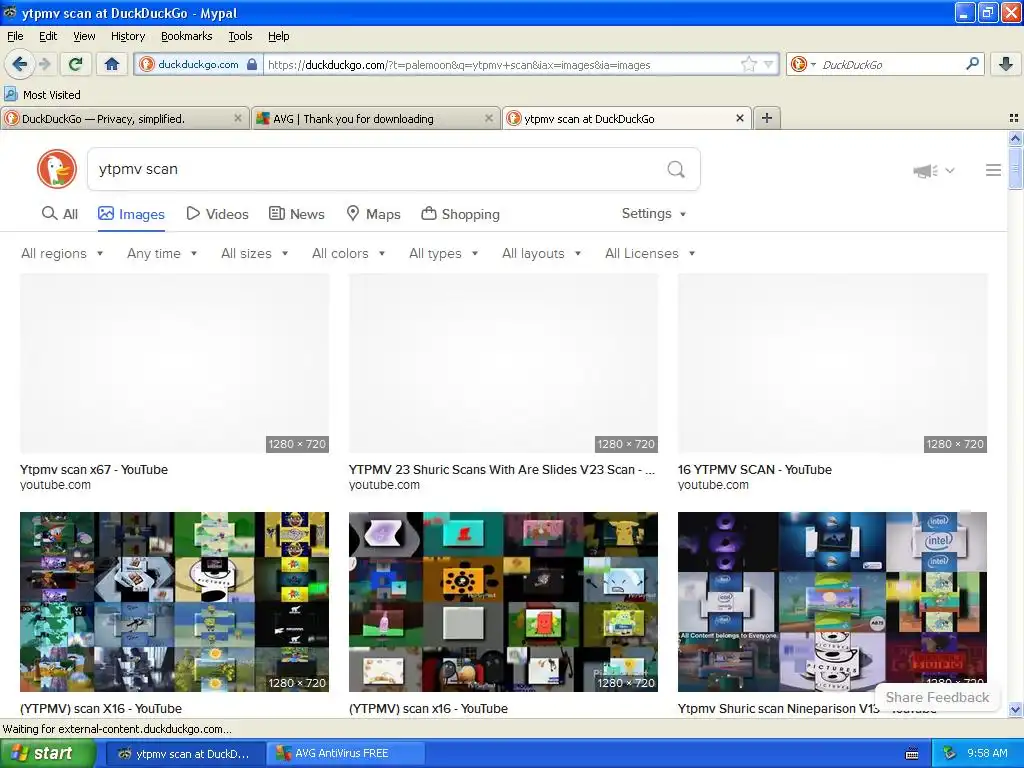The width and height of the screenshot is (1024, 768).
Task: Bookmark page with the star icon
Action: pyautogui.click(x=748, y=64)
